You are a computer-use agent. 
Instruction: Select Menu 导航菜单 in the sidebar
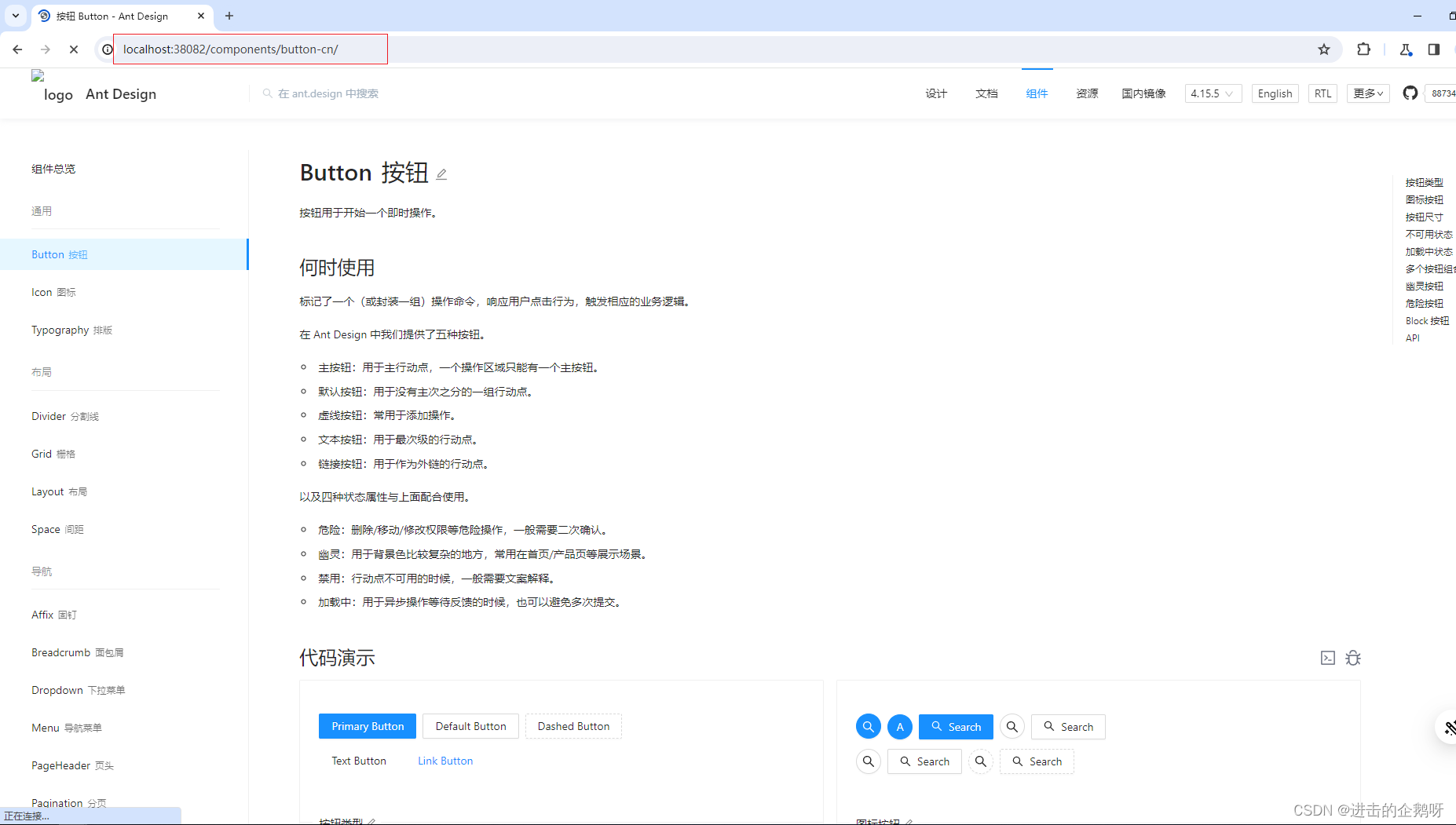(x=124, y=728)
